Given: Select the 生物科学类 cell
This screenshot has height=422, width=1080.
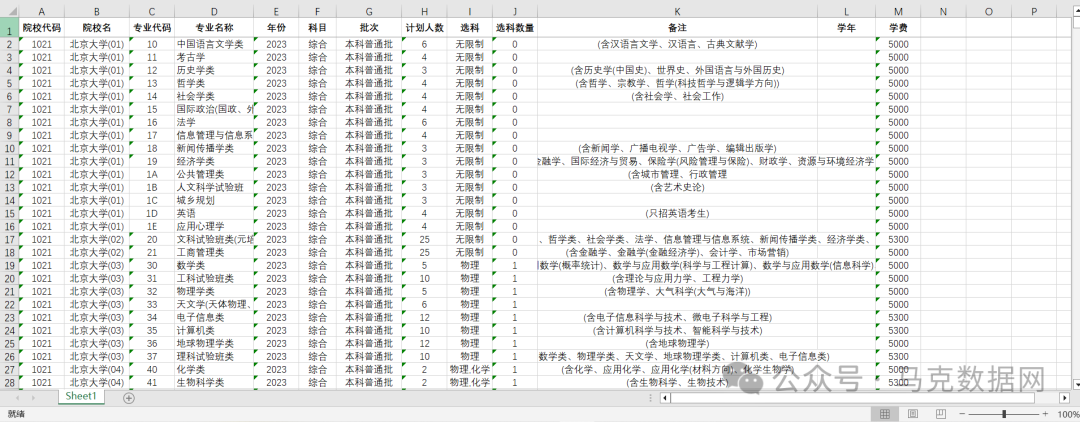Looking at the screenshot, I should (x=214, y=382).
